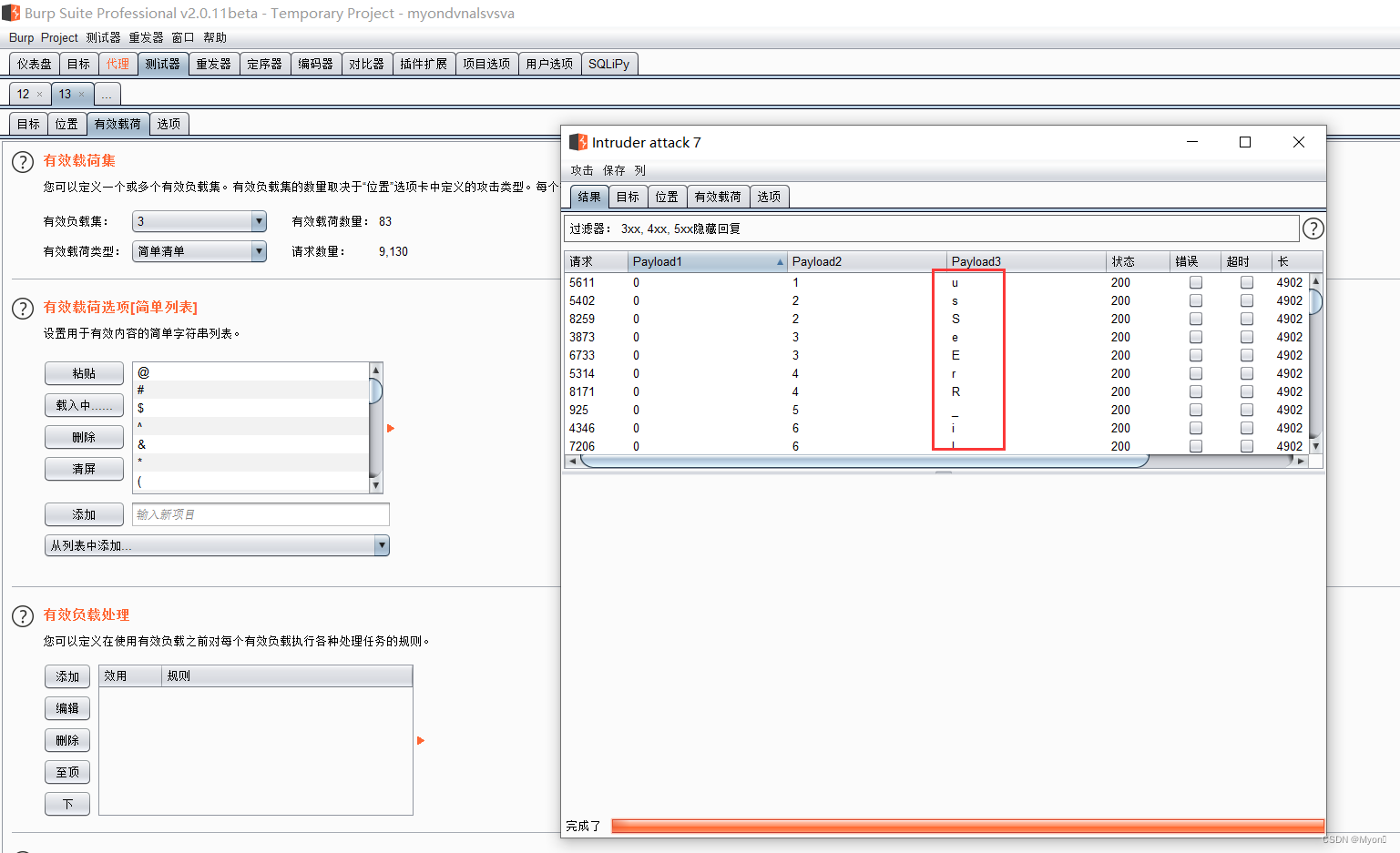
Task: Tick the 超时 checkbox for request 8259
Action: pyautogui.click(x=1247, y=319)
